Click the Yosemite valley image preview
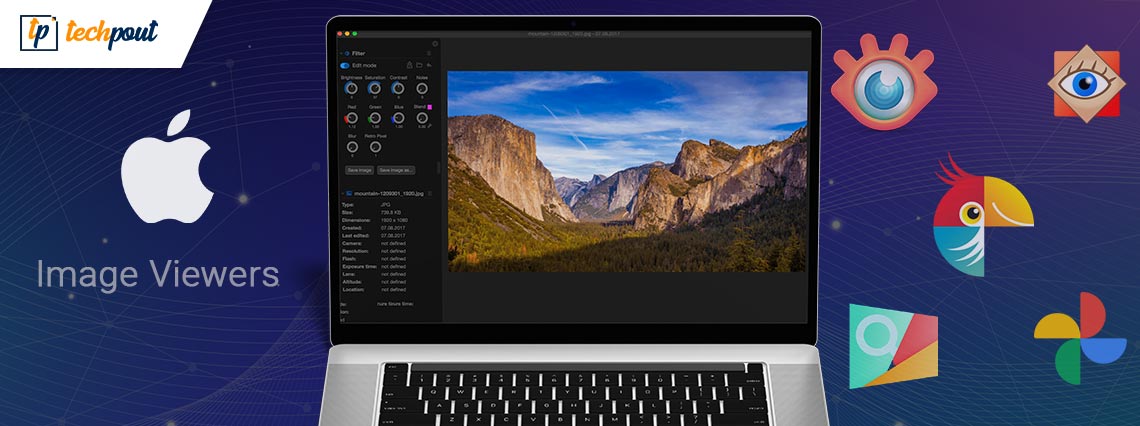1140x426 pixels. 627,171
